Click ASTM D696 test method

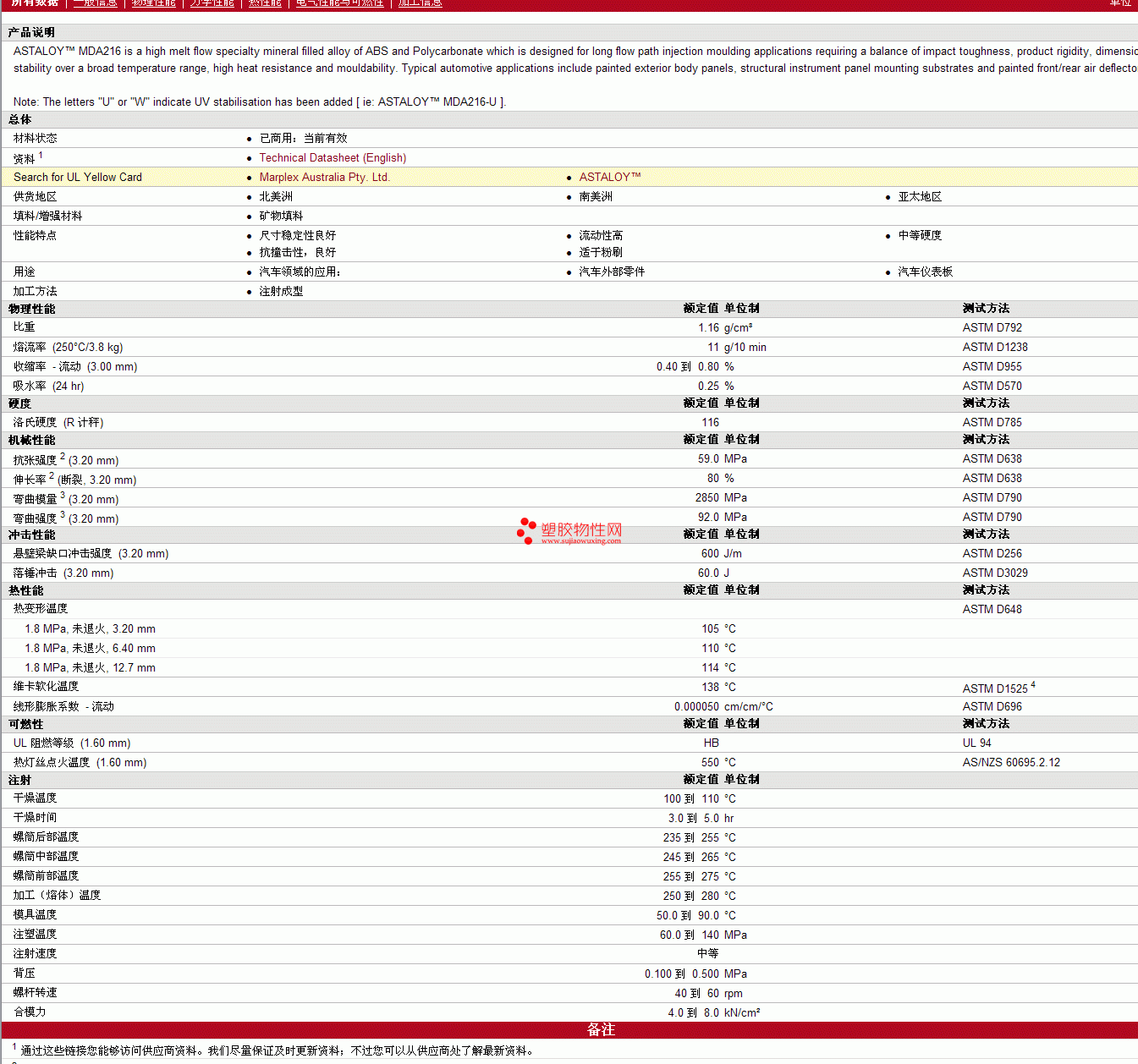click(x=992, y=707)
